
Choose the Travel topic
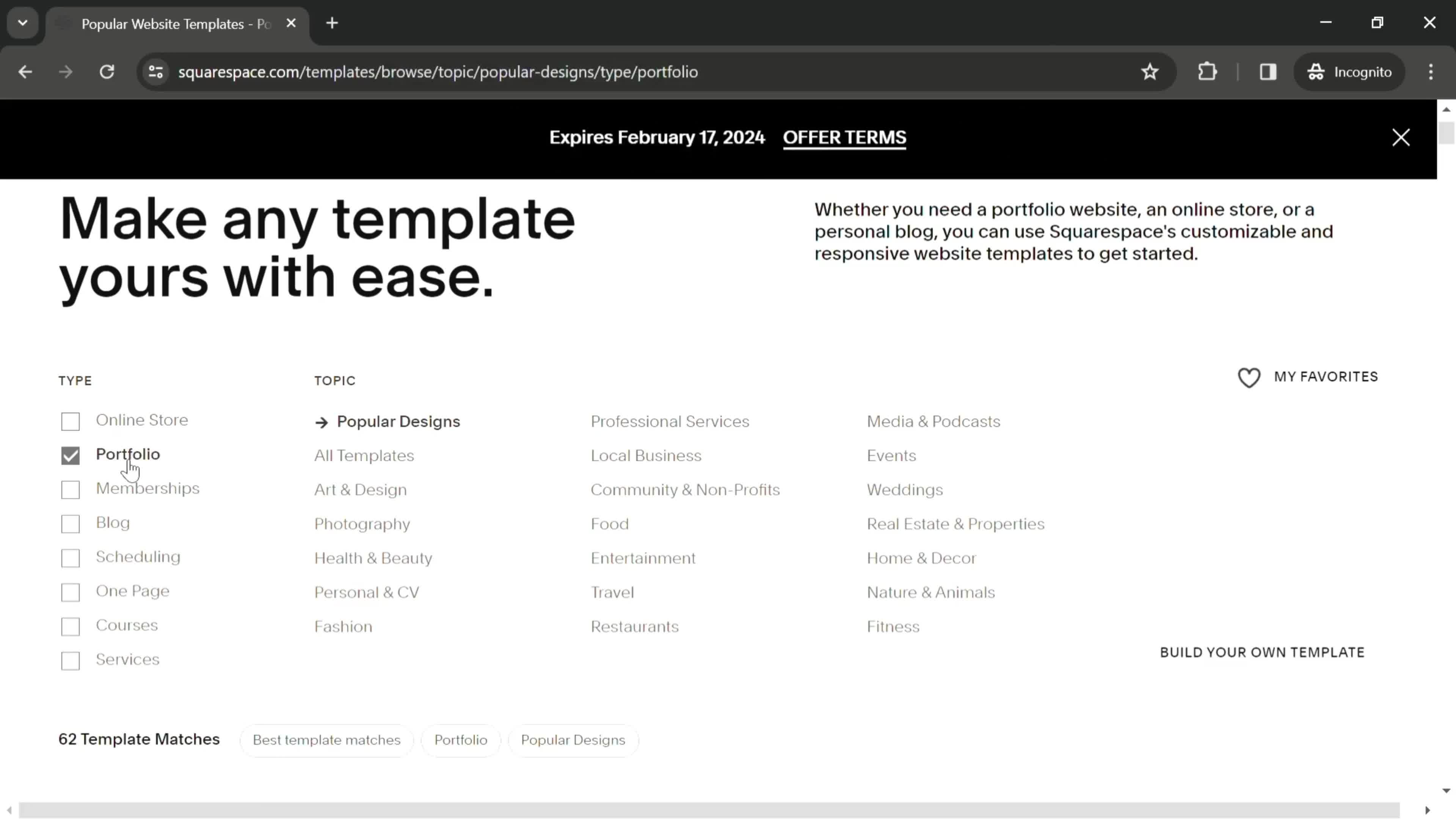[612, 592]
